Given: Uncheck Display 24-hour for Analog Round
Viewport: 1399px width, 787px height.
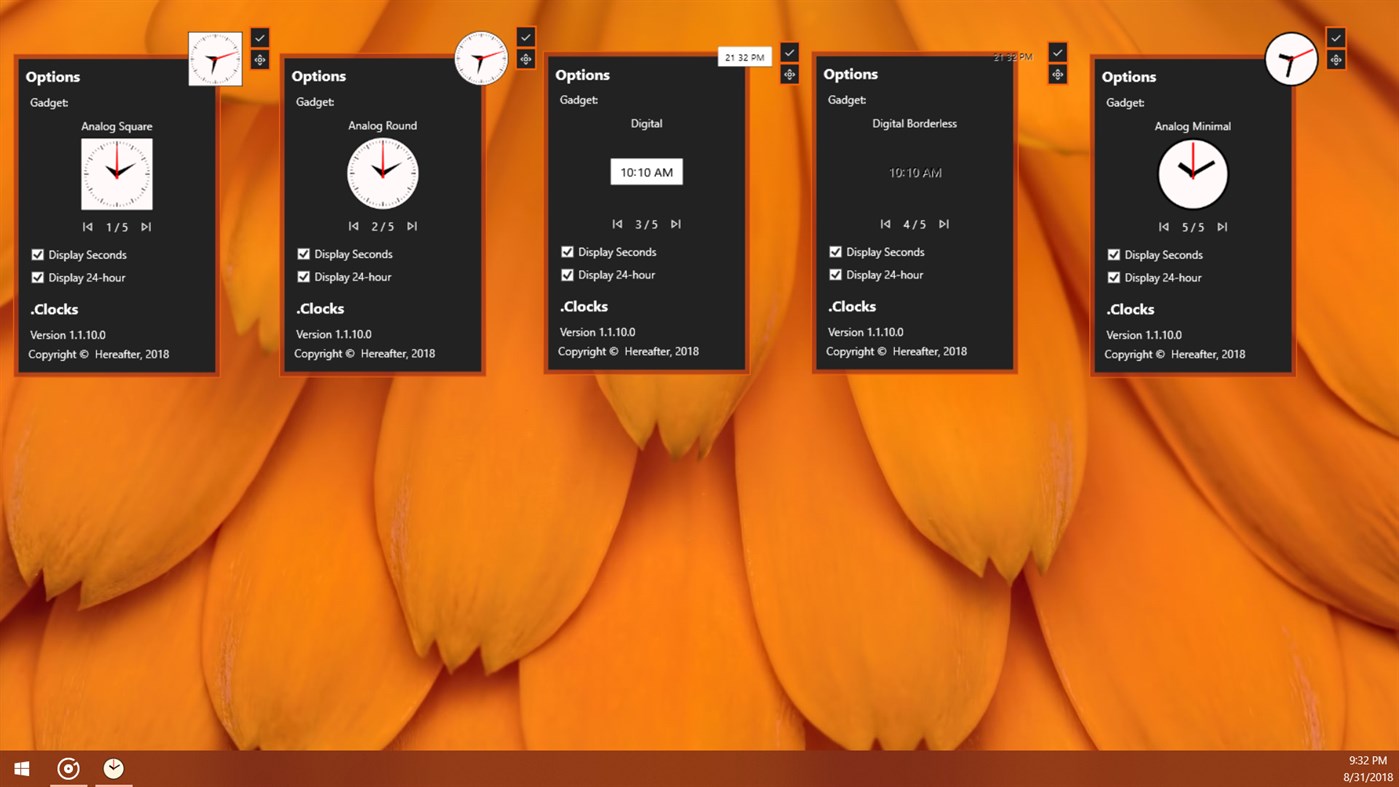Looking at the screenshot, I should [x=304, y=277].
